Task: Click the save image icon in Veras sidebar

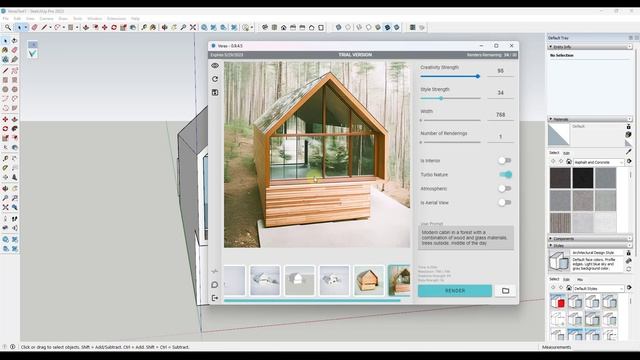Action: tap(215, 93)
